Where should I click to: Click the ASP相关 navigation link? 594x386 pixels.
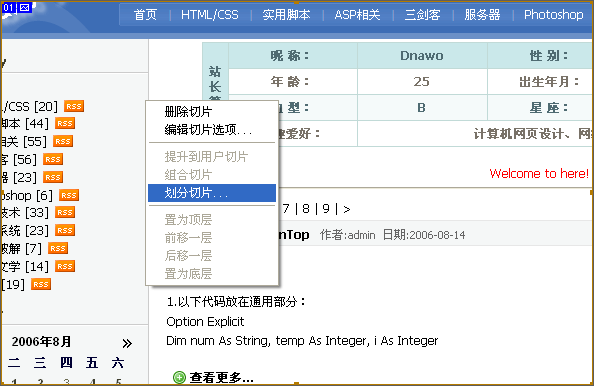(x=357, y=15)
